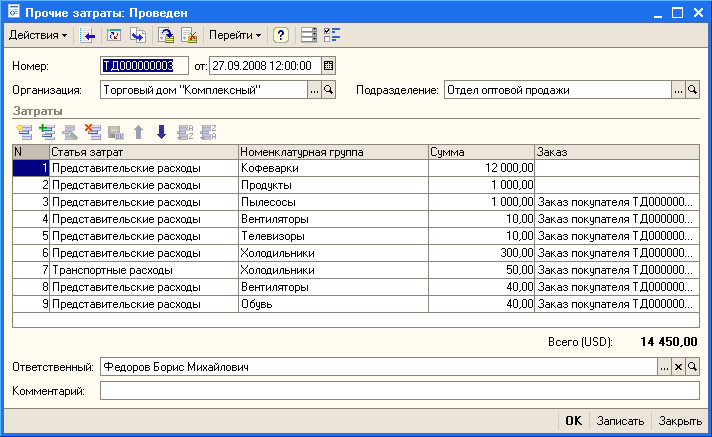Maximize the Прочие затраты window

tap(677, 13)
